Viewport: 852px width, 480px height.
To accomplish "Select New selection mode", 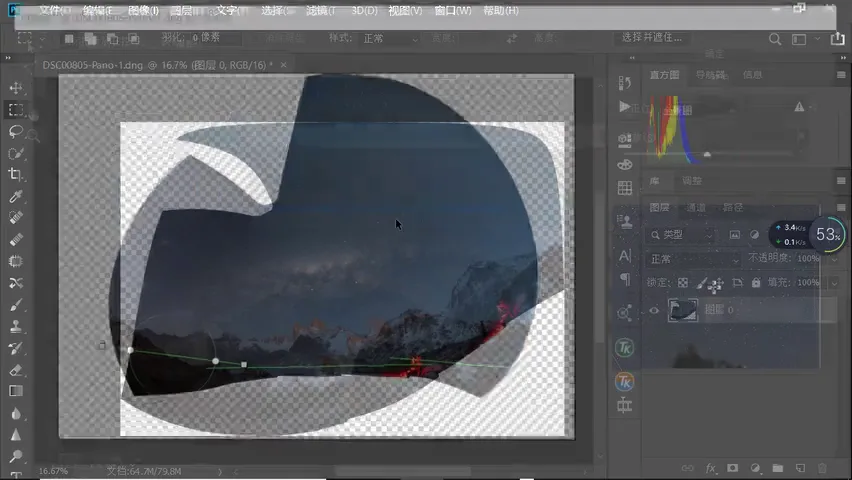I will [x=69, y=39].
